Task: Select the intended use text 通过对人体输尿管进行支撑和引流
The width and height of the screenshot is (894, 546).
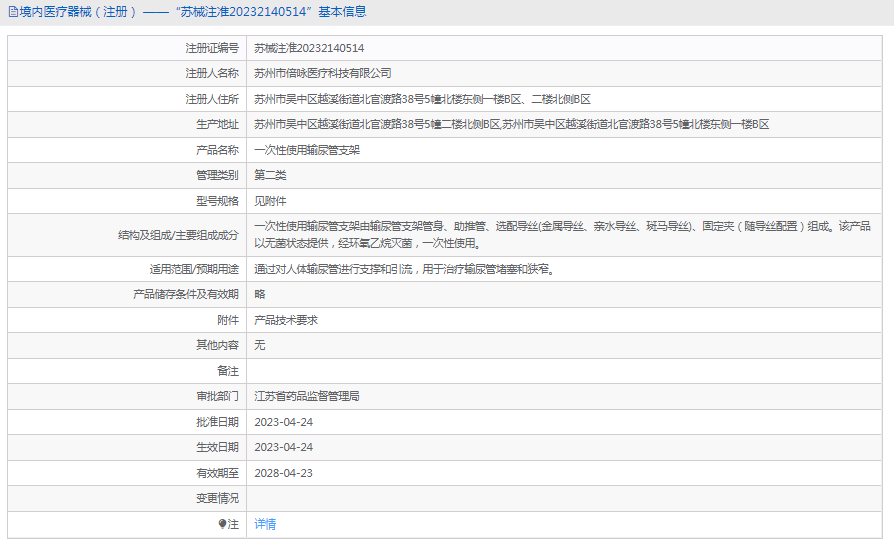Action: click(x=333, y=269)
